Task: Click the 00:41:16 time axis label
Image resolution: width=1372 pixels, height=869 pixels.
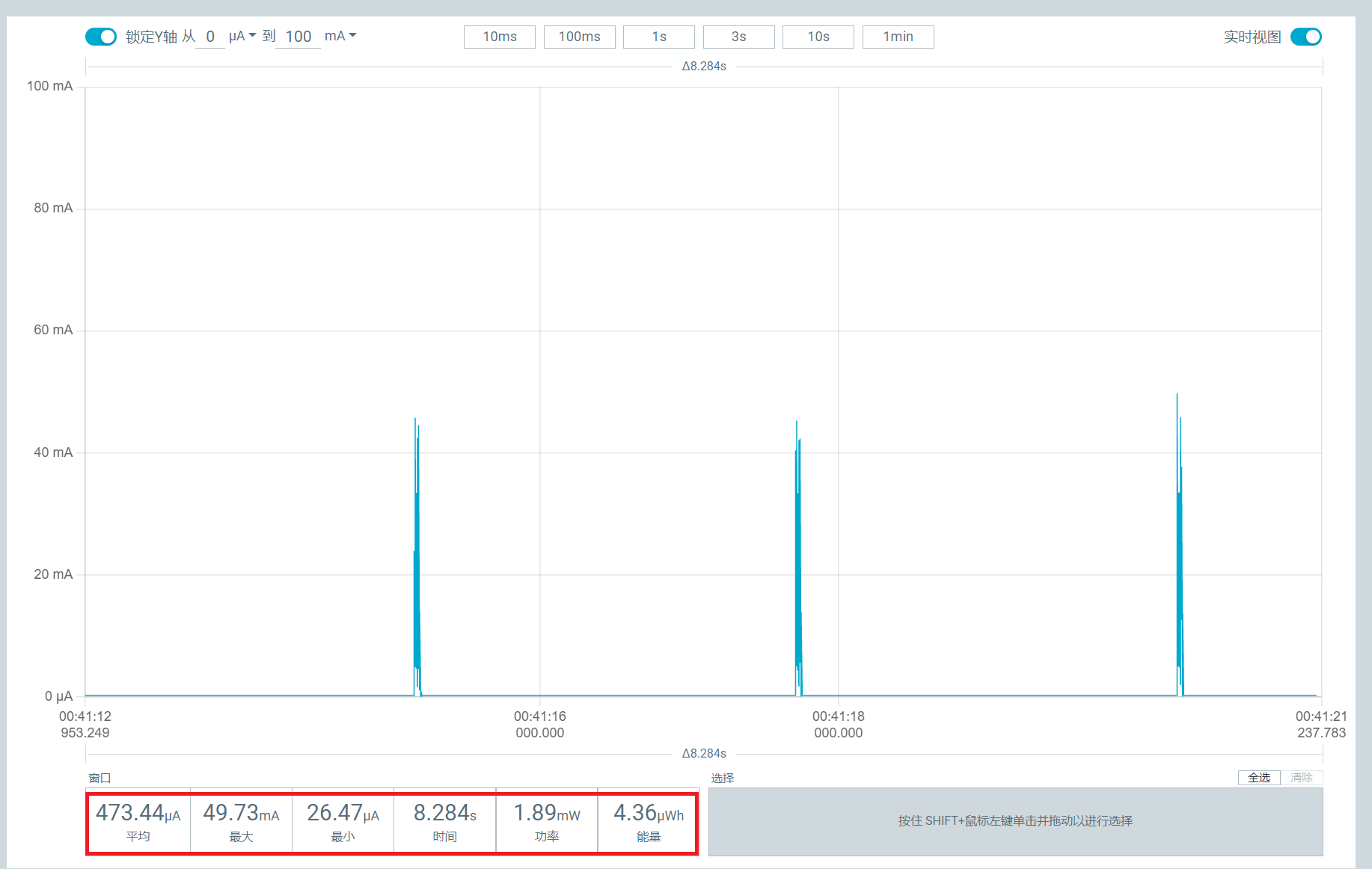Action: pyautogui.click(x=540, y=725)
